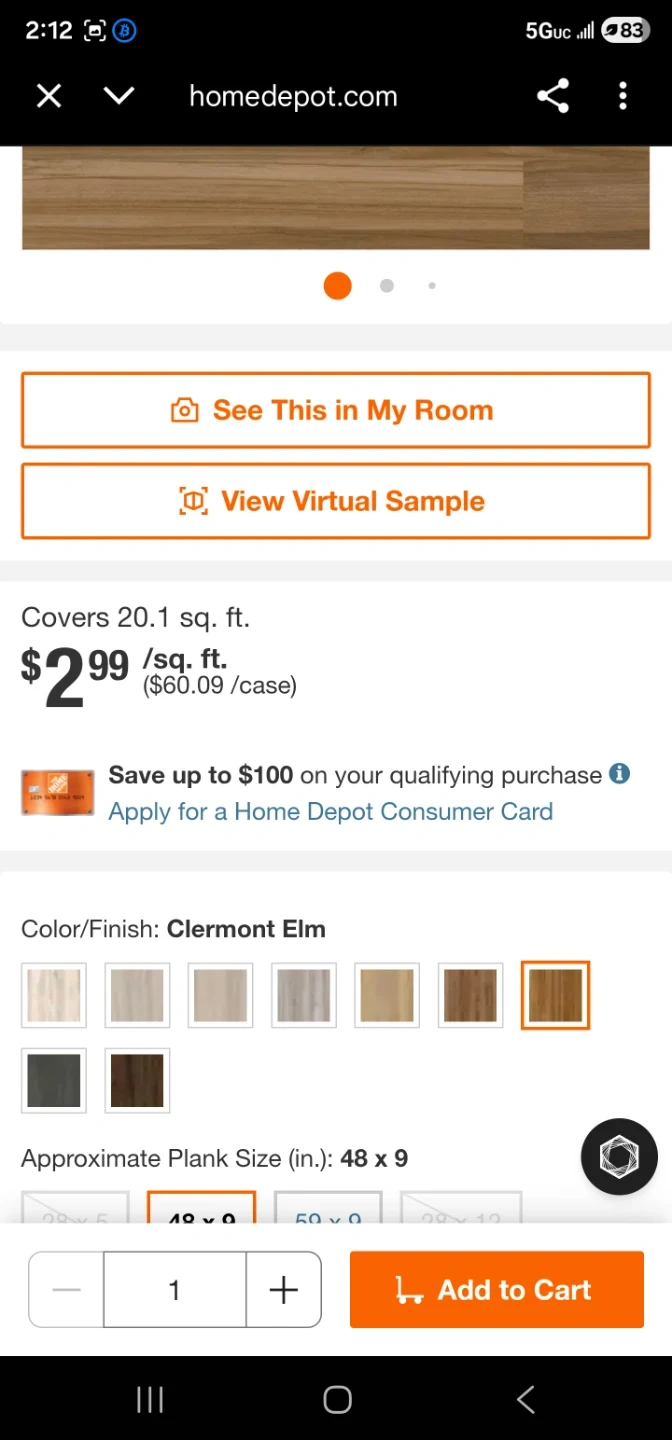Tap the share icon
This screenshot has height=1440, width=672.
pos(552,96)
